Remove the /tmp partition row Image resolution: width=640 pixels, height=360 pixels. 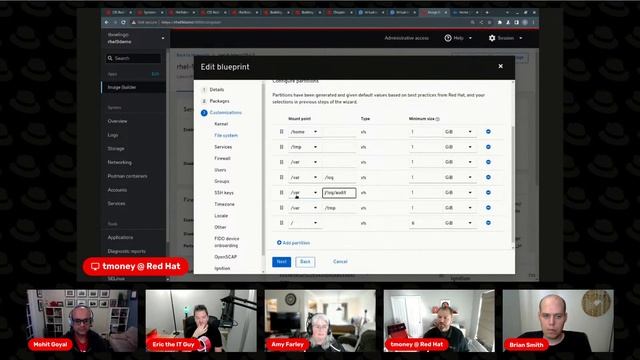point(488,147)
